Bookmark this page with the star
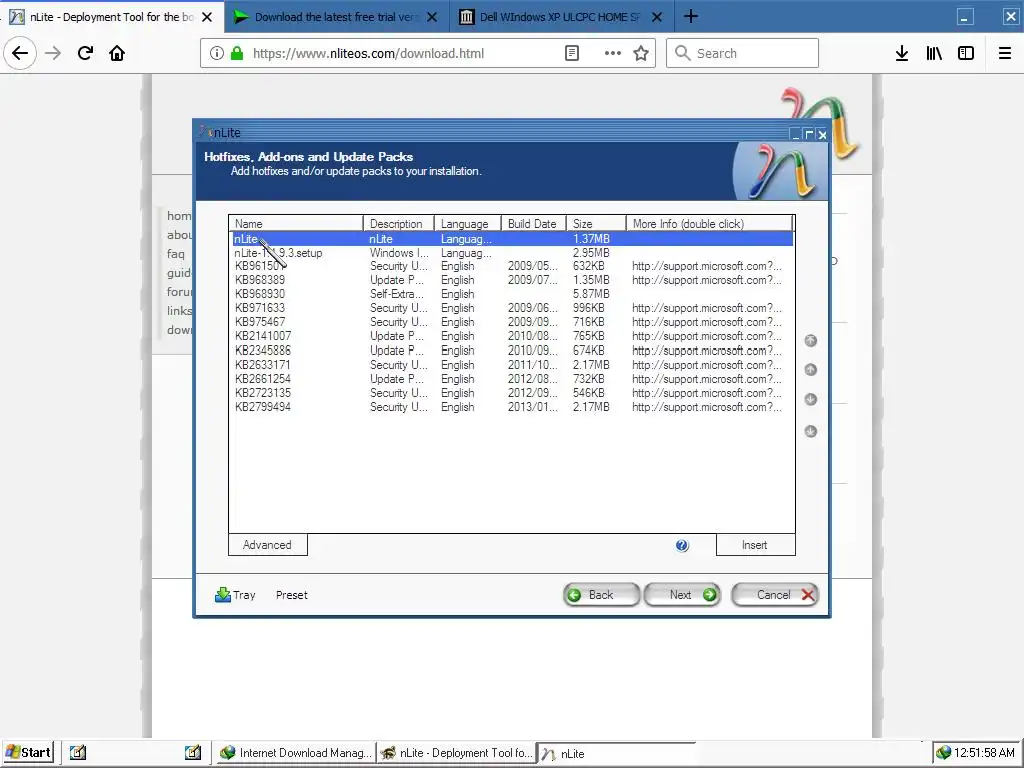Viewport: 1024px width, 768px height. [641, 54]
